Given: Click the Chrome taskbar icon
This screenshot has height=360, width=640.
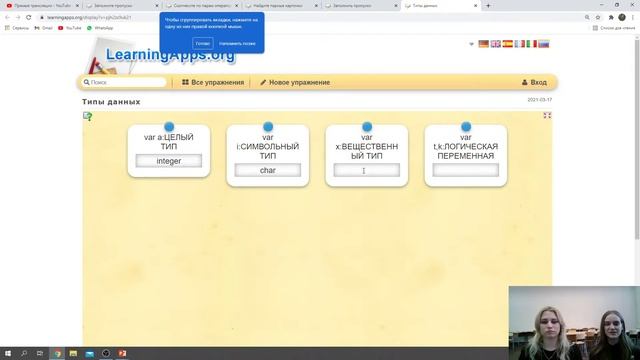Looking at the screenshot, I should [57, 353].
